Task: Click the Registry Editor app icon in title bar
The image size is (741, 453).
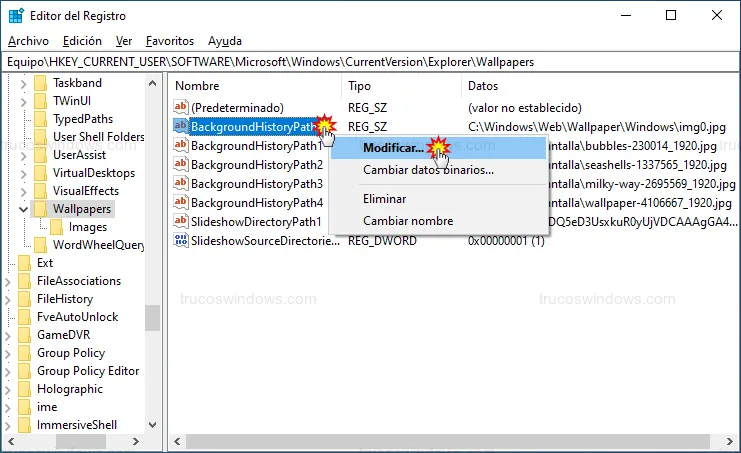Action: [14, 15]
